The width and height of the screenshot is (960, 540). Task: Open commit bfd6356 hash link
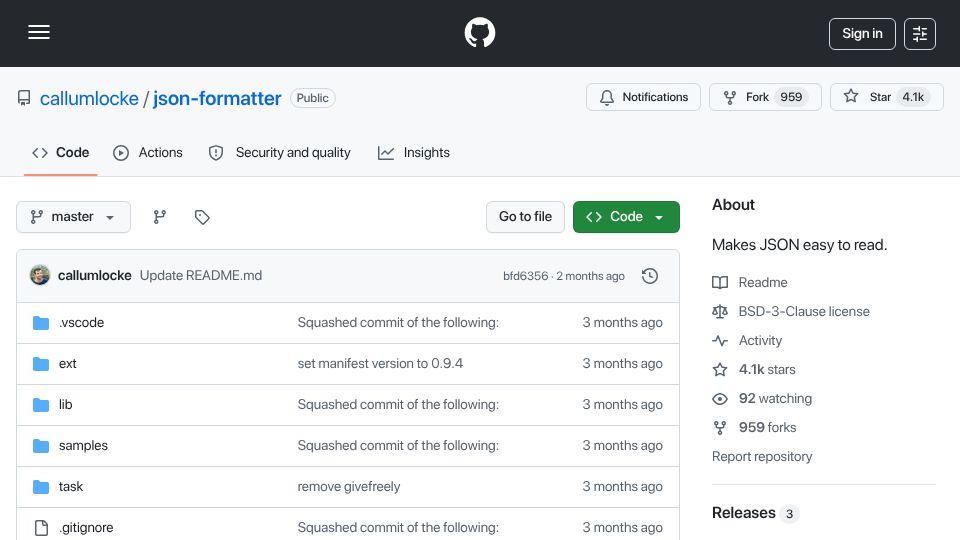pos(525,276)
